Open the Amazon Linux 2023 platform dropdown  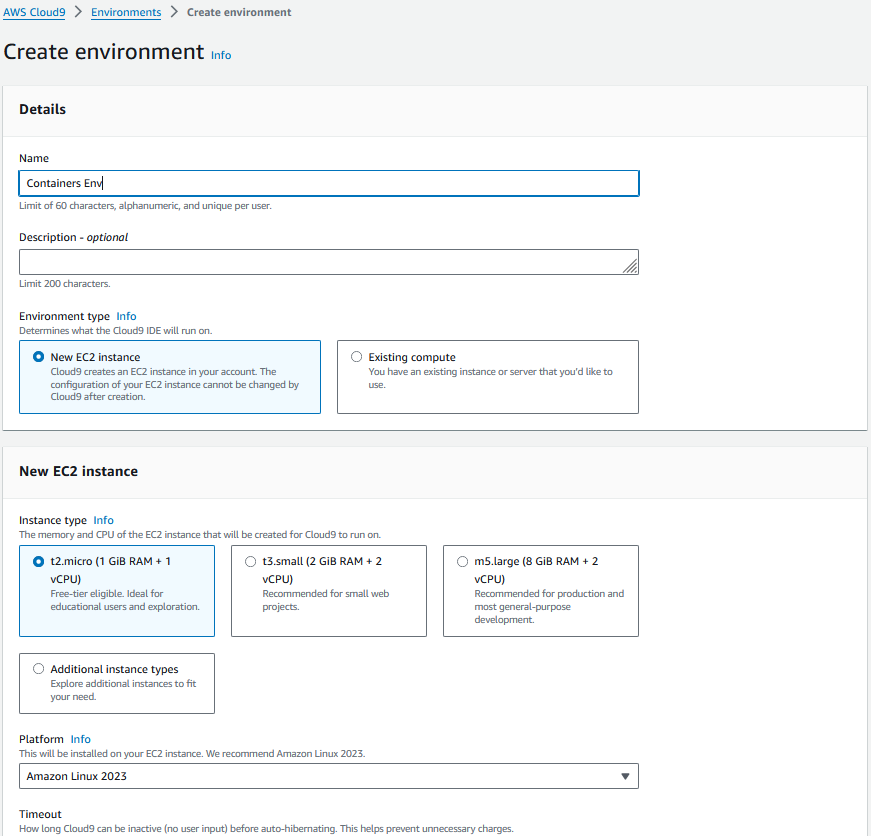(329, 776)
